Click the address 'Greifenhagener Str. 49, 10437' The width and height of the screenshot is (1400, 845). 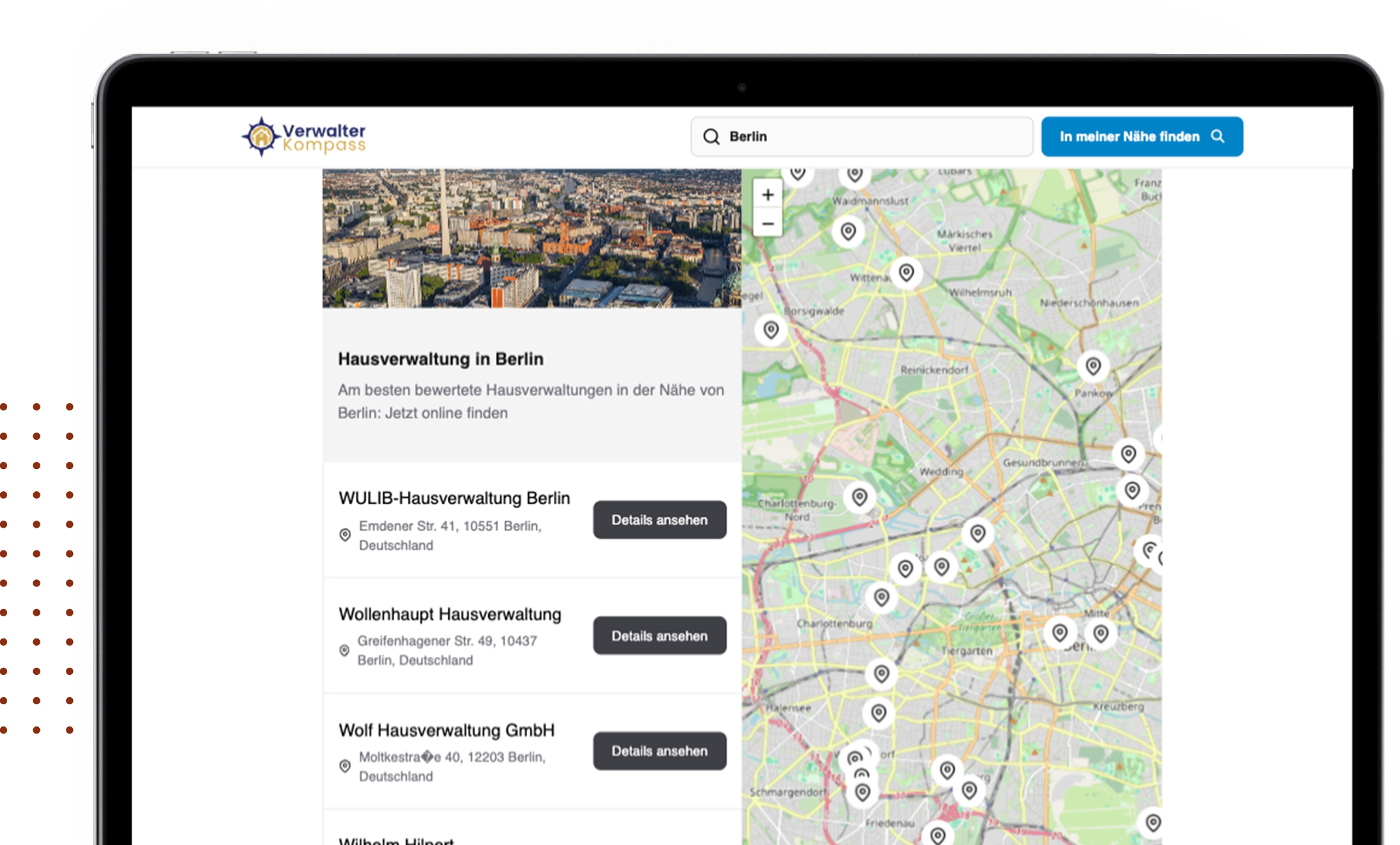pyautogui.click(x=447, y=641)
